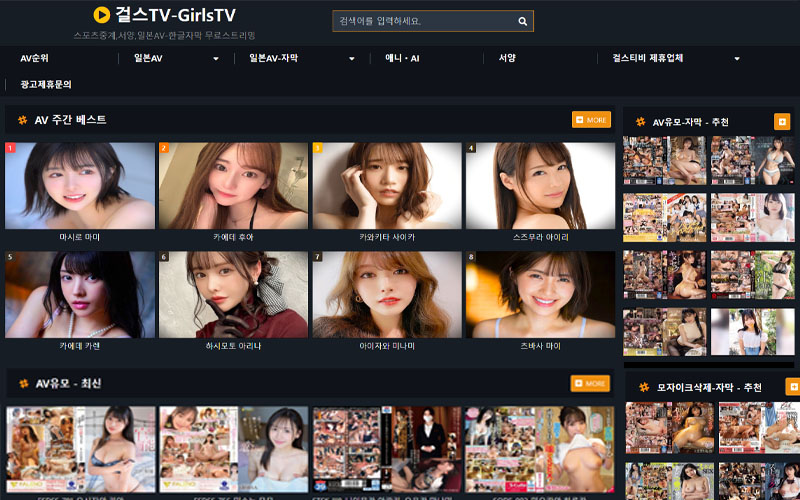Click the MORE button in AV유모 - 최신
This screenshot has height=500, width=800.
tap(590, 383)
